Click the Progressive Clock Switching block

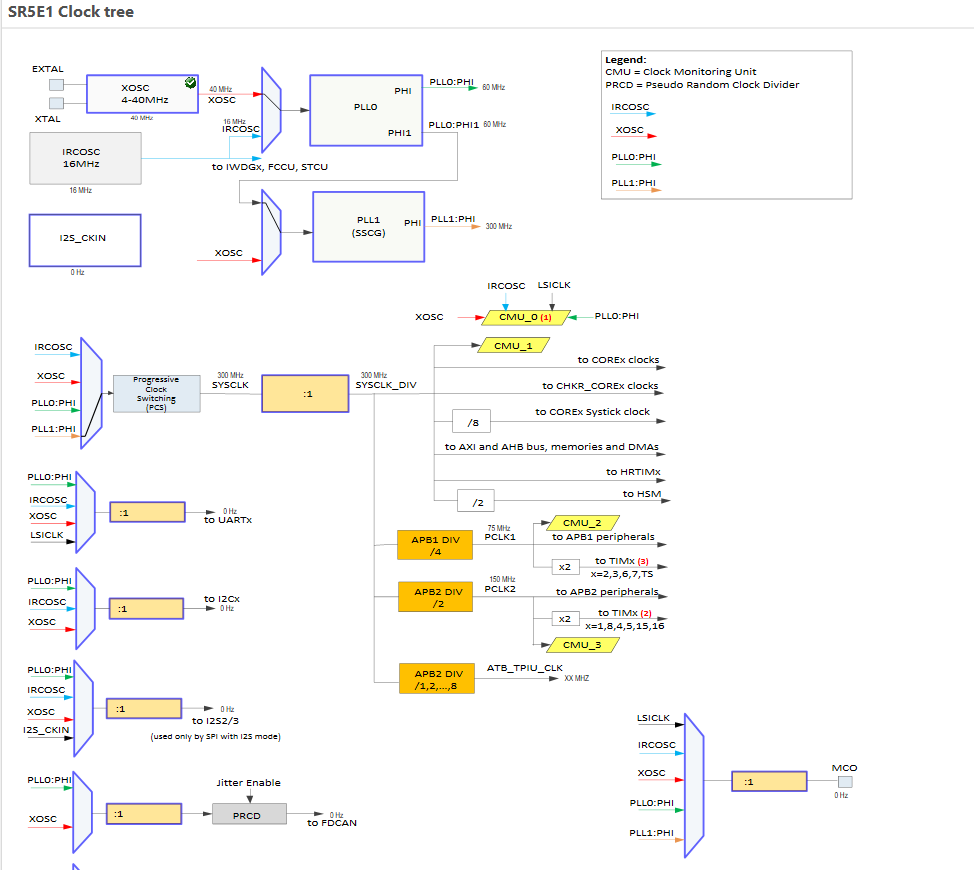pos(157,394)
